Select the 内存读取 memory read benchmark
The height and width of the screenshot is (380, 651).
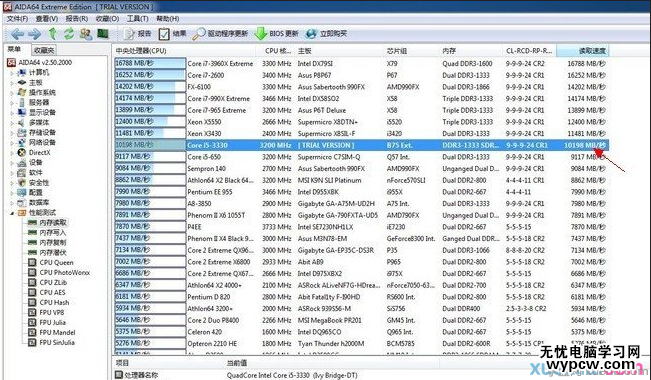point(53,223)
